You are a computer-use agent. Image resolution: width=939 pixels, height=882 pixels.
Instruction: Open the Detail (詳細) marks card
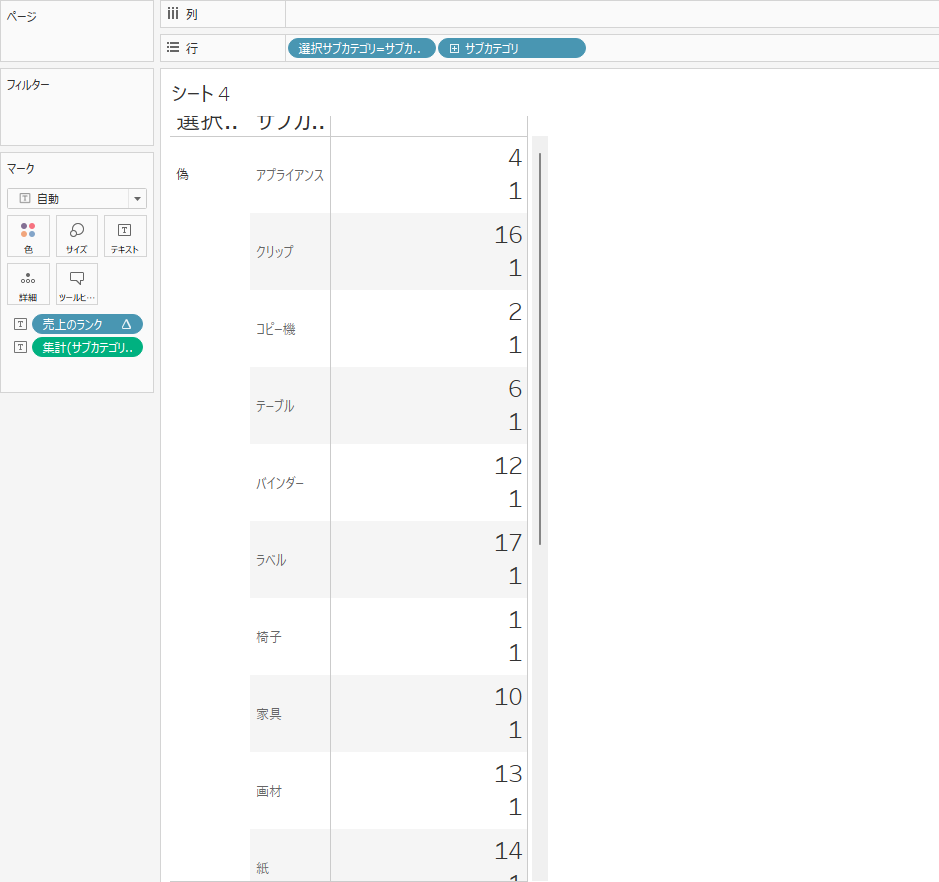coord(28,284)
